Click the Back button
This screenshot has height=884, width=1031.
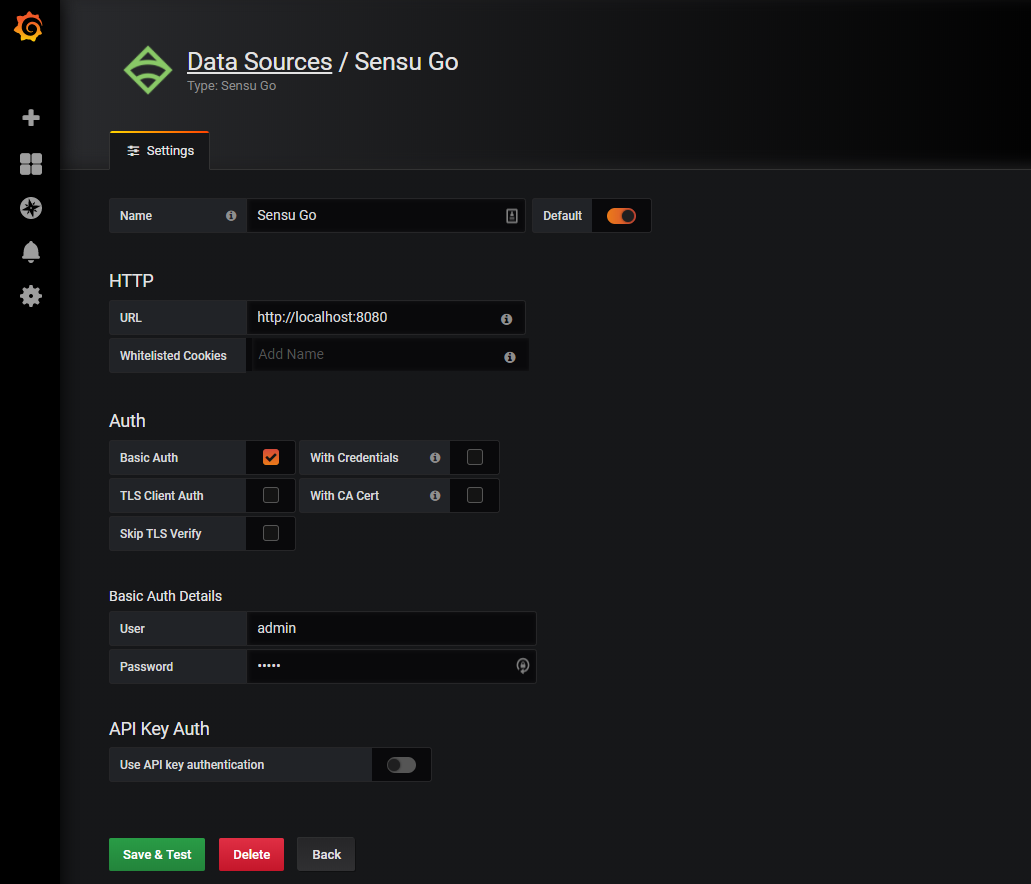pos(326,854)
